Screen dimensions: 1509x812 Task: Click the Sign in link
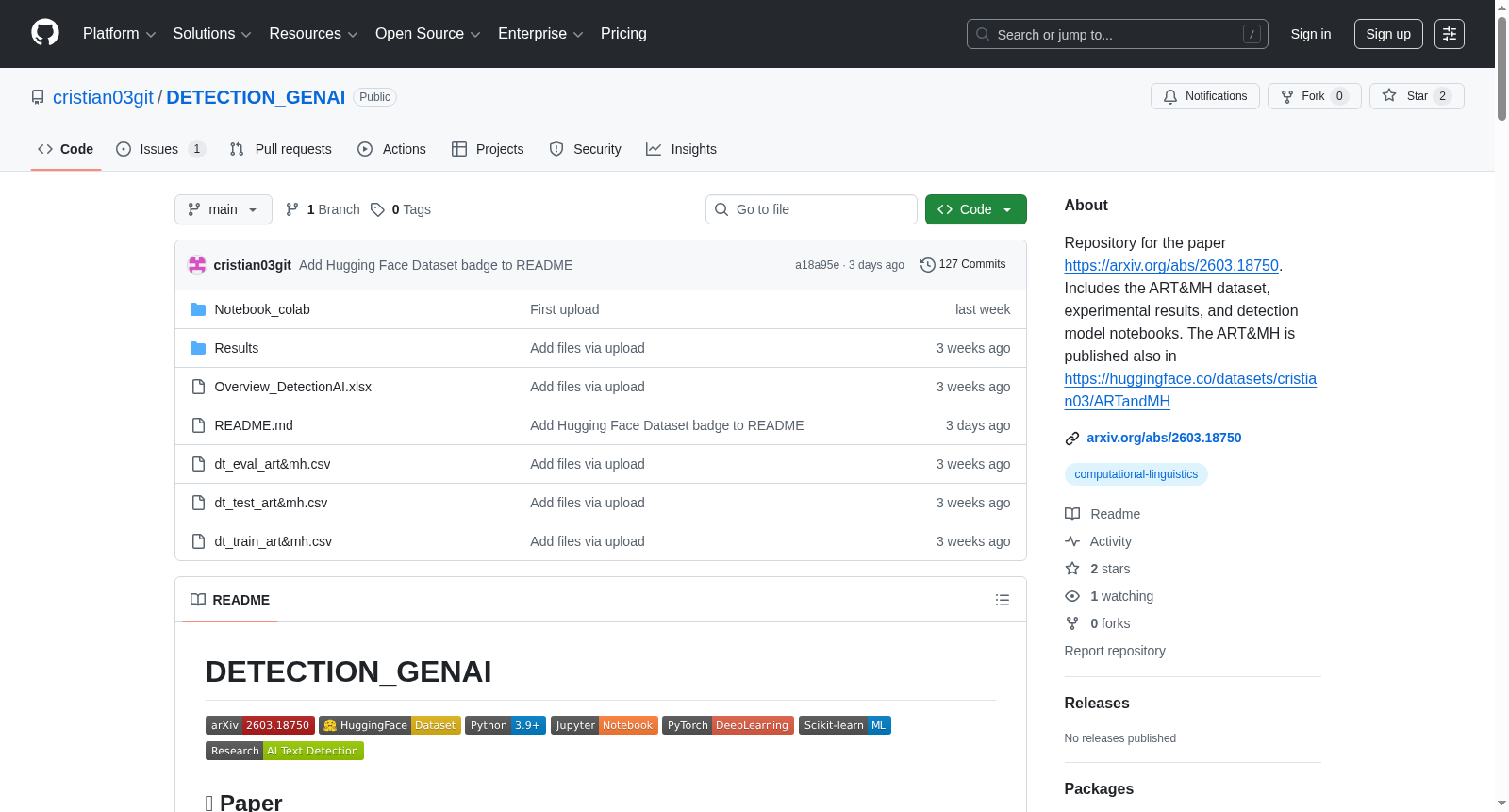(x=1311, y=34)
